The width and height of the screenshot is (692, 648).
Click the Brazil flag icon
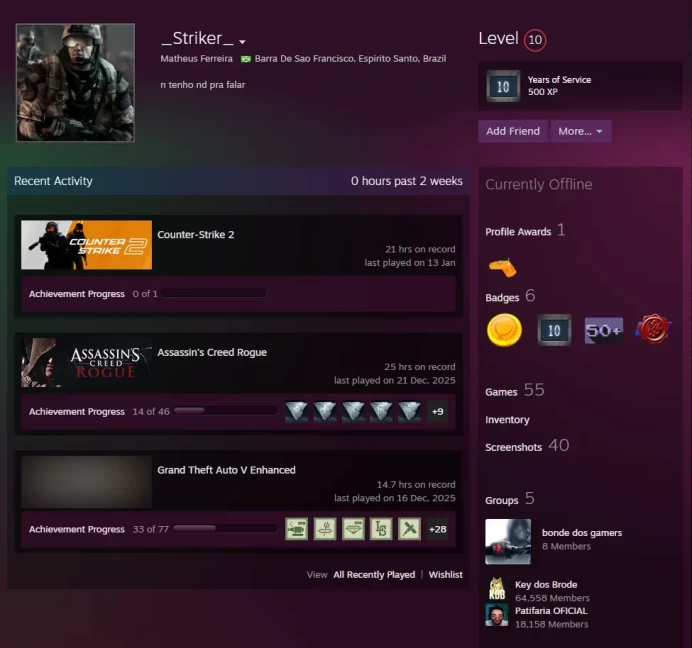click(246, 59)
